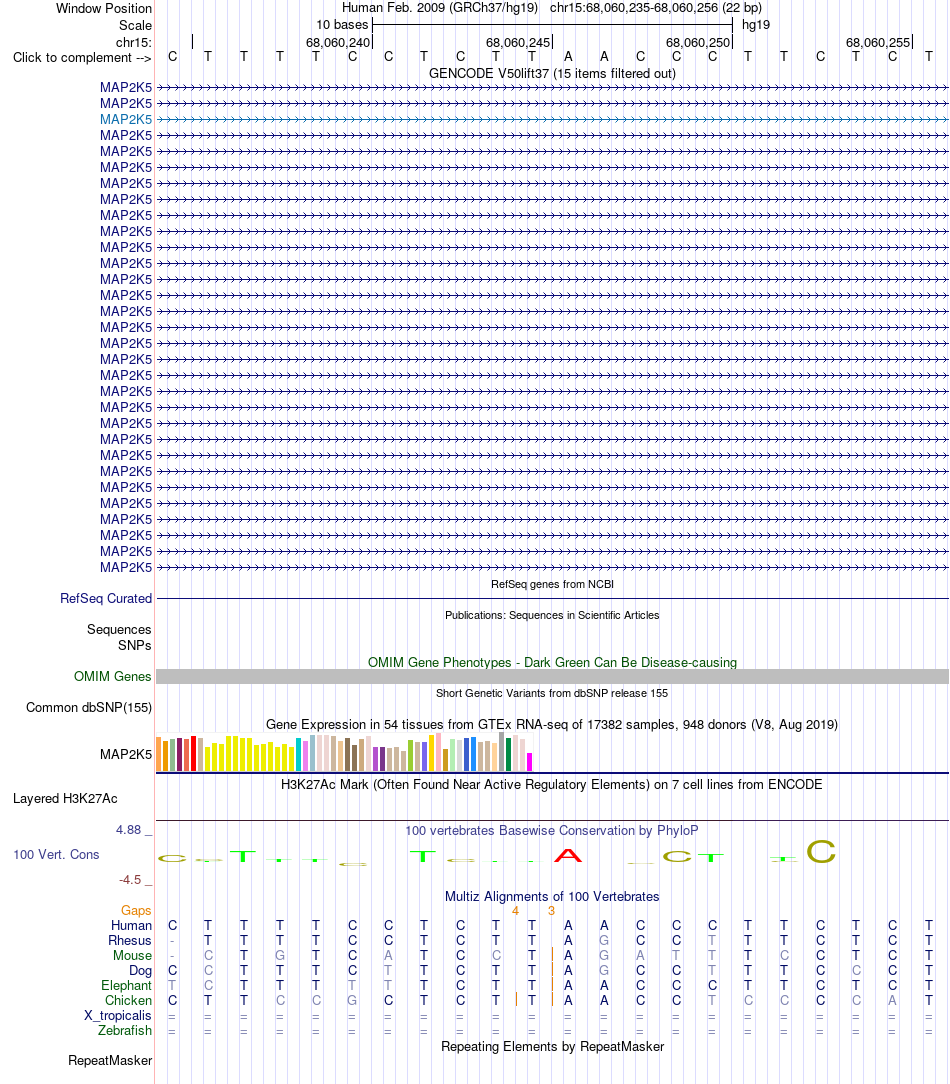Click the magenta last bar in GTEx chart
Image resolution: width=950 pixels, height=1084 pixels.
530,762
